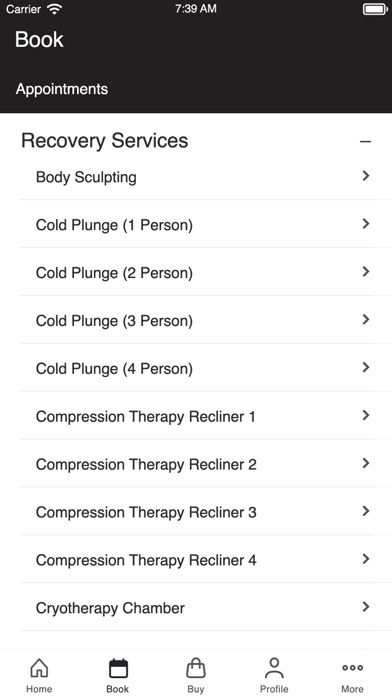Choose Cold Plunge (4 Person)
392x696 pixels.
206,368
